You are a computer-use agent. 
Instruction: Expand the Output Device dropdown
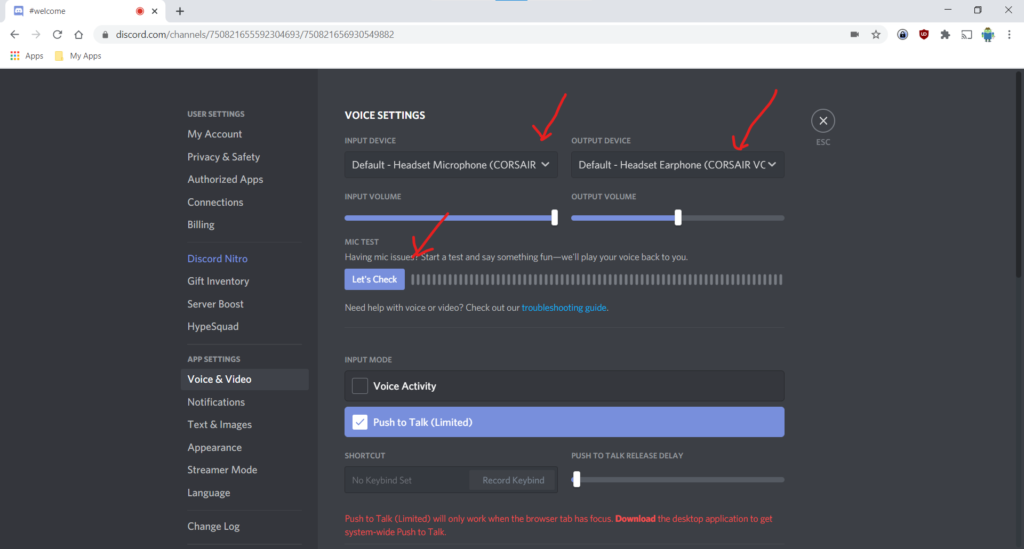click(x=677, y=165)
